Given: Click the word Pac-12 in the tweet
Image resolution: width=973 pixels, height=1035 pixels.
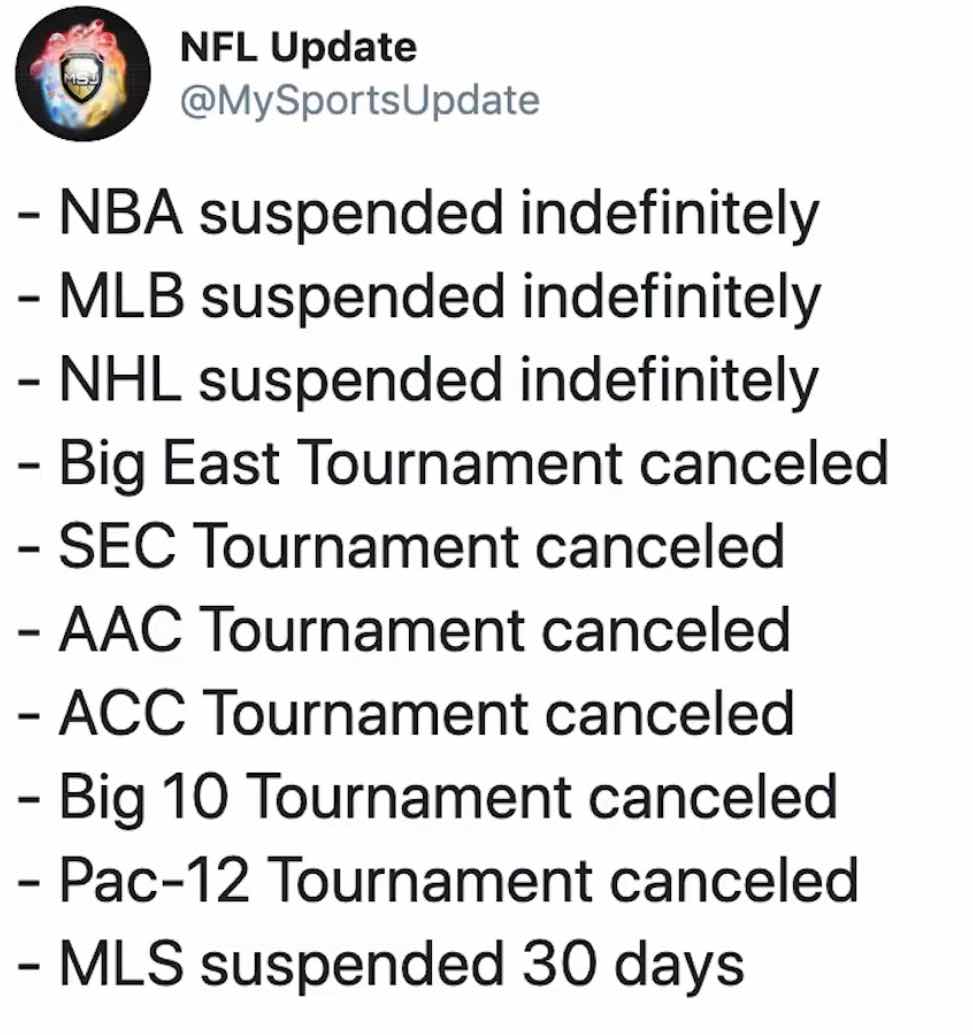Looking at the screenshot, I should point(154,880).
